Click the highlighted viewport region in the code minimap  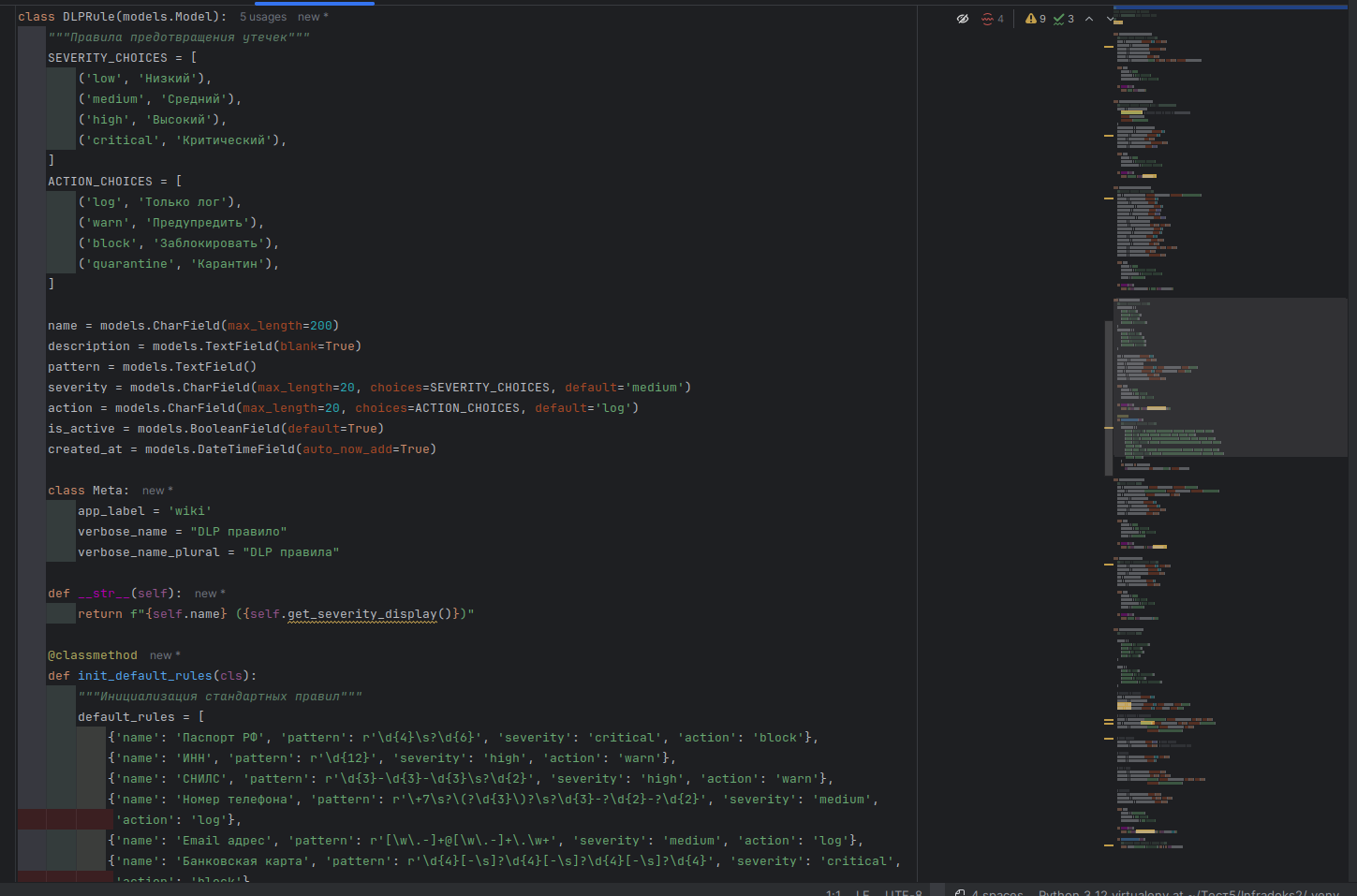(1231, 377)
